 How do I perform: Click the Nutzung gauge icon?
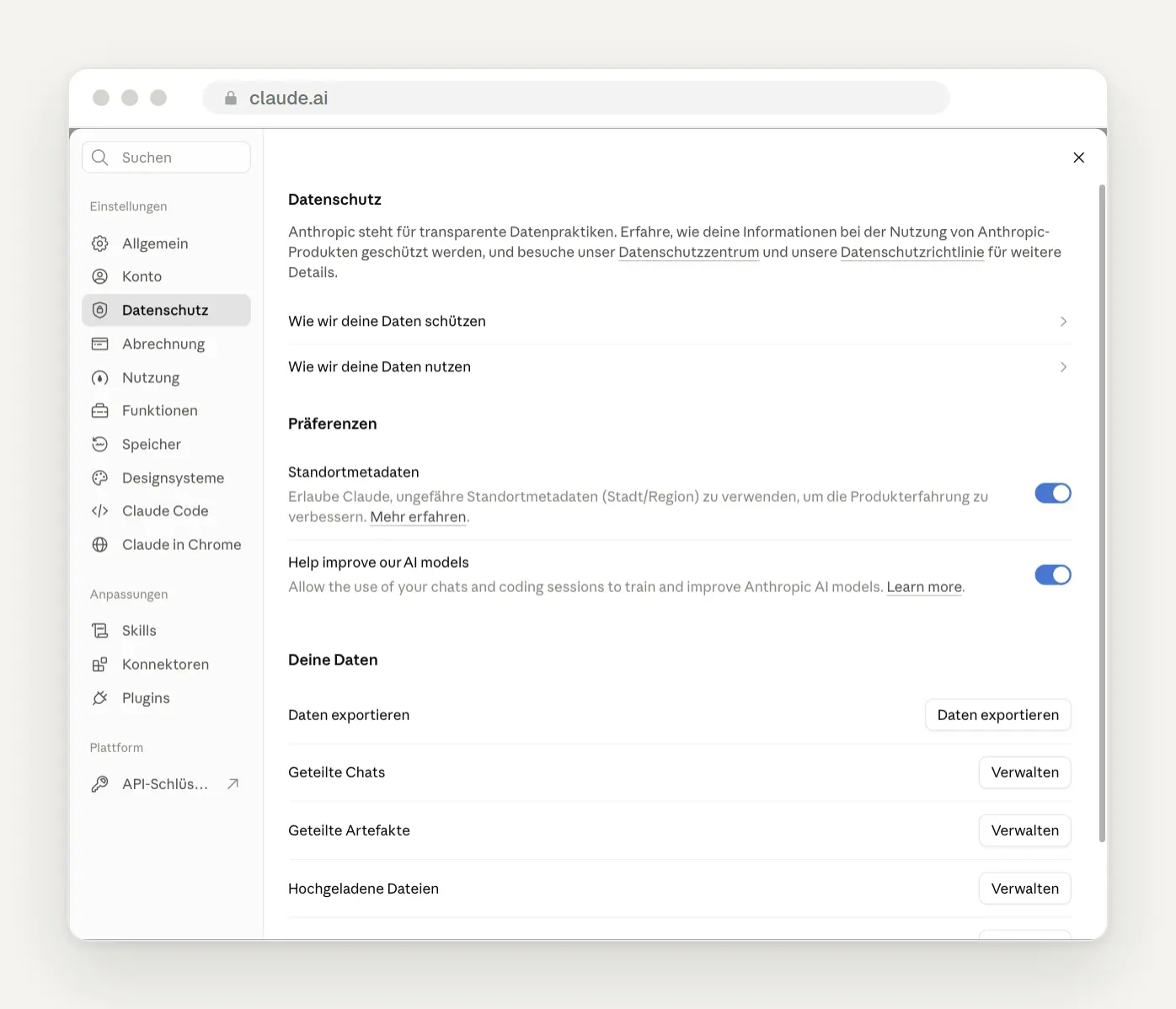(x=99, y=377)
